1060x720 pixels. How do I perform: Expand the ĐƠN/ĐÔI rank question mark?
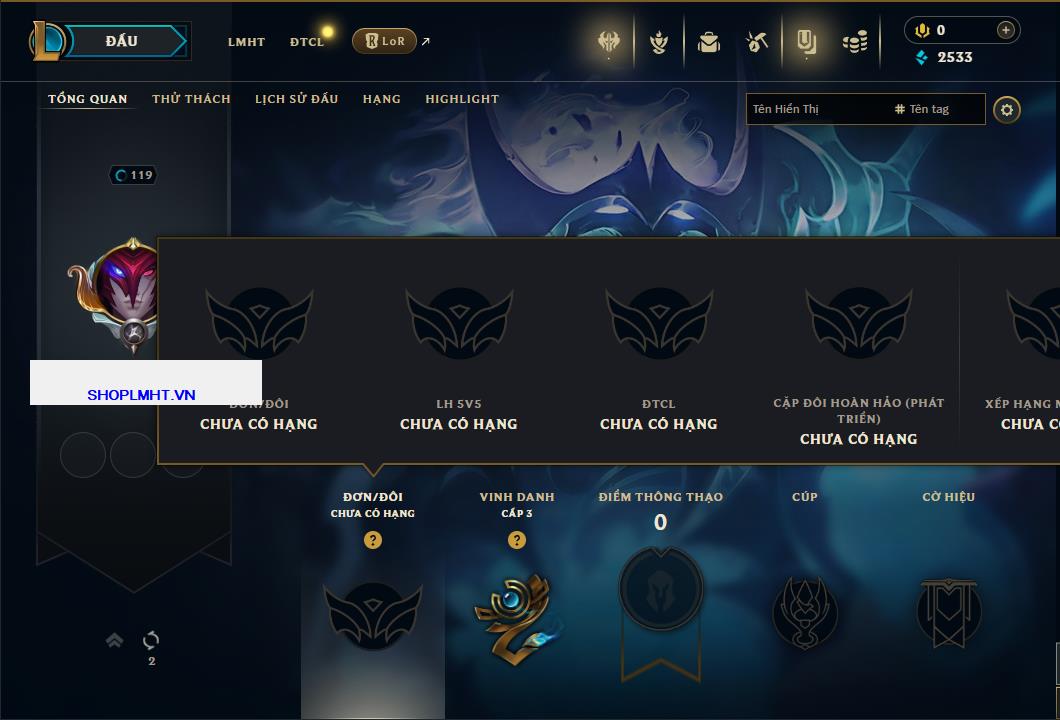[372, 539]
